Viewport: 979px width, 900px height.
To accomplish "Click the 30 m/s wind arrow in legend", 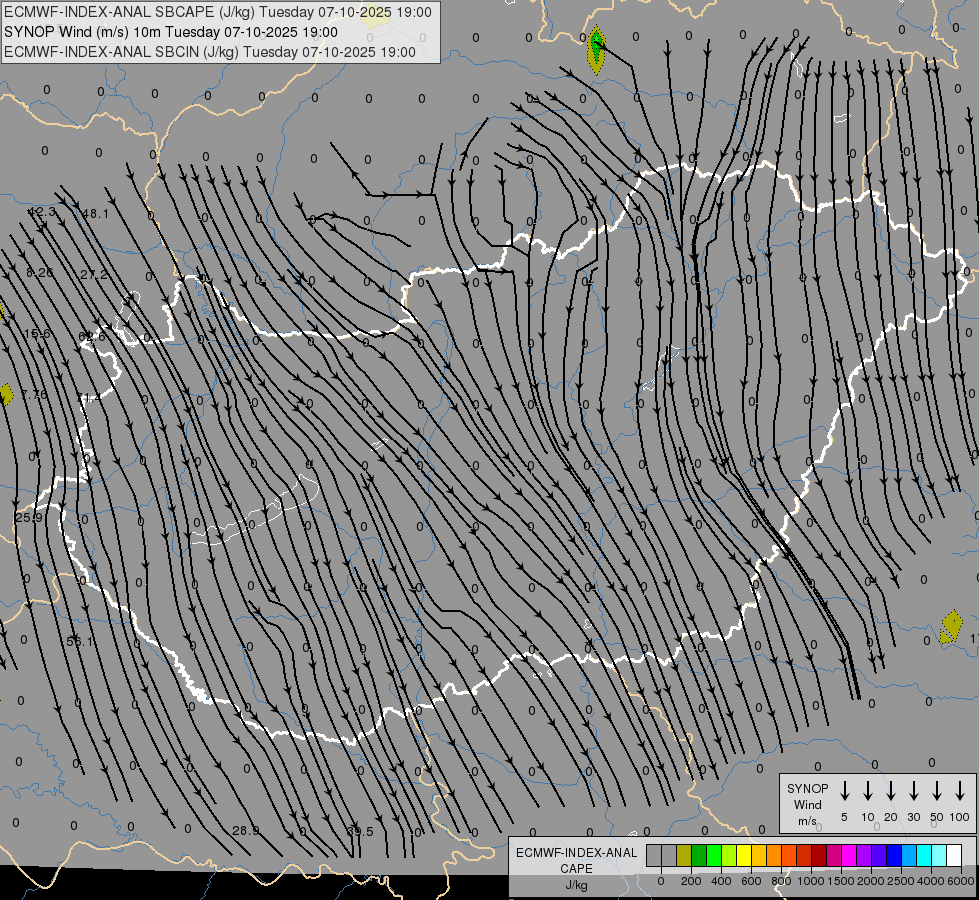I will pos(914,791).
